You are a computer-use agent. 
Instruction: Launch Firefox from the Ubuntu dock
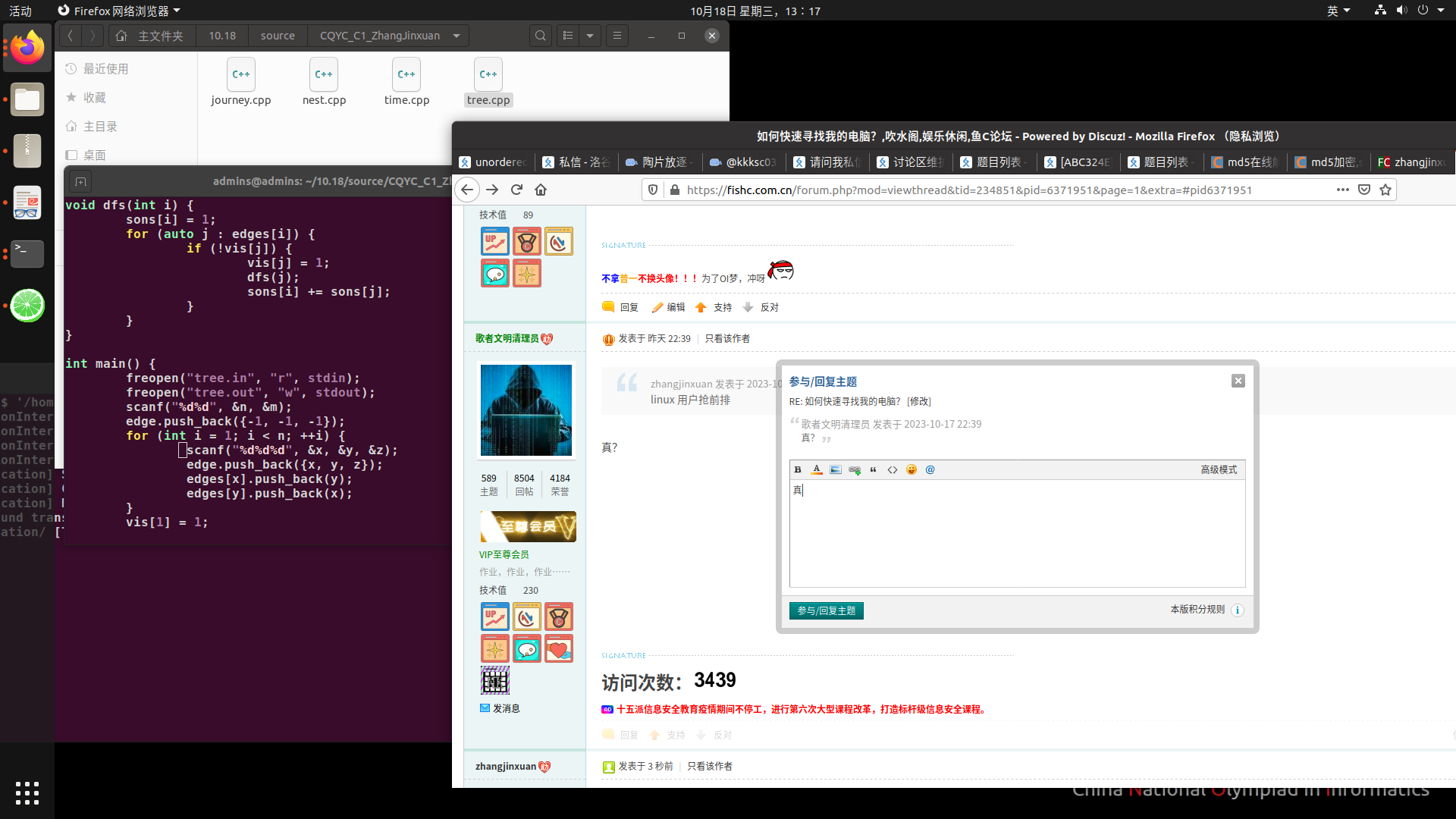point(27,48)
